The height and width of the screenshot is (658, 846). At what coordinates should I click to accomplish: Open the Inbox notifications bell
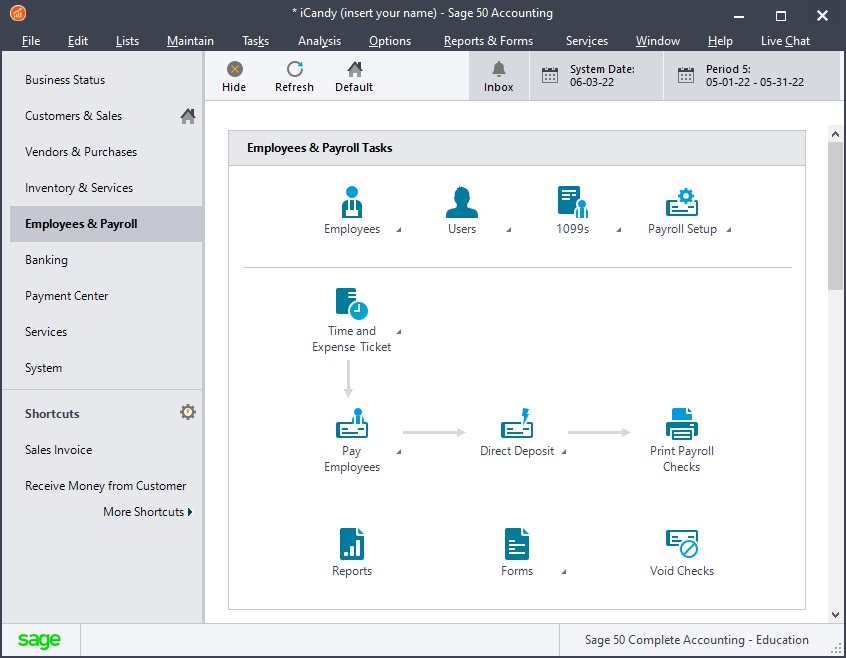coord(499,77)
